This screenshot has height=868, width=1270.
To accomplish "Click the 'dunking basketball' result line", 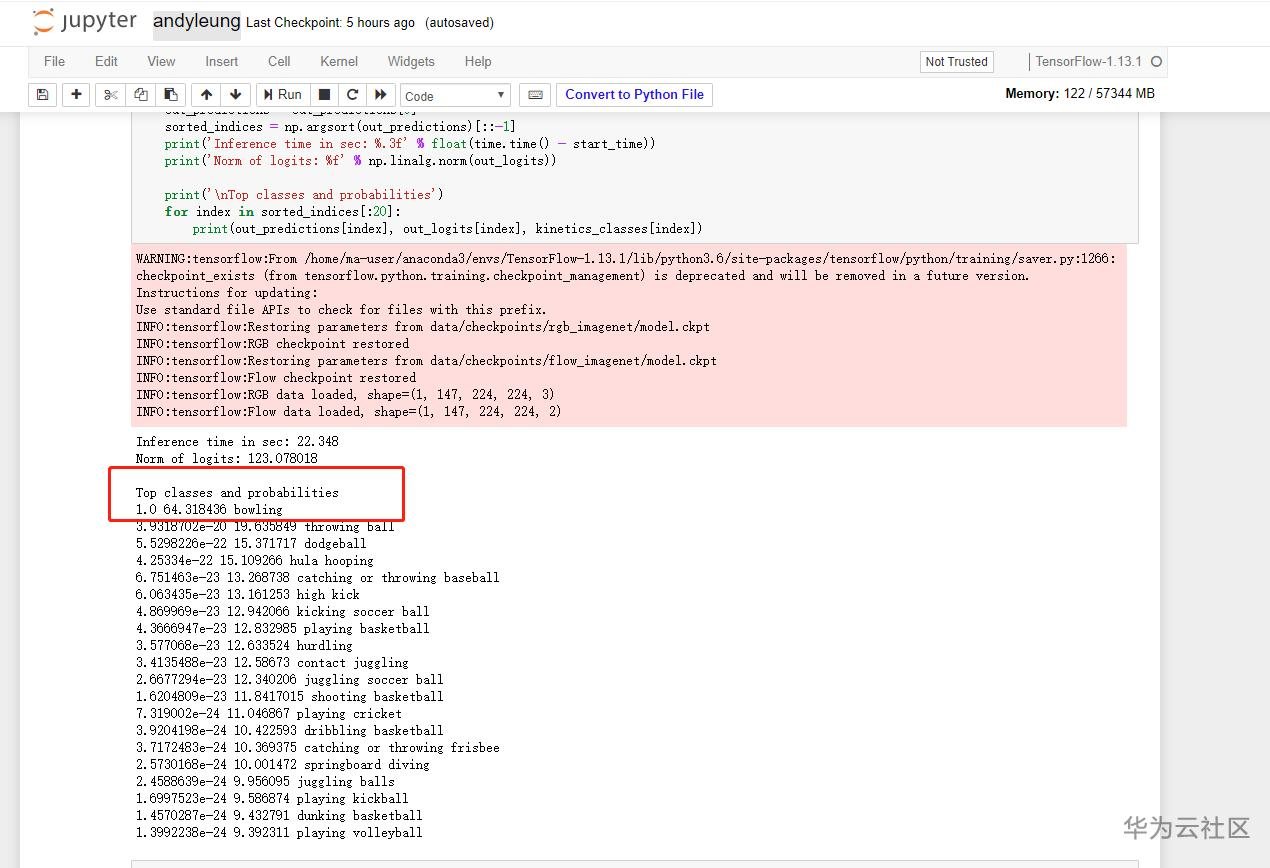I will 279,816.
